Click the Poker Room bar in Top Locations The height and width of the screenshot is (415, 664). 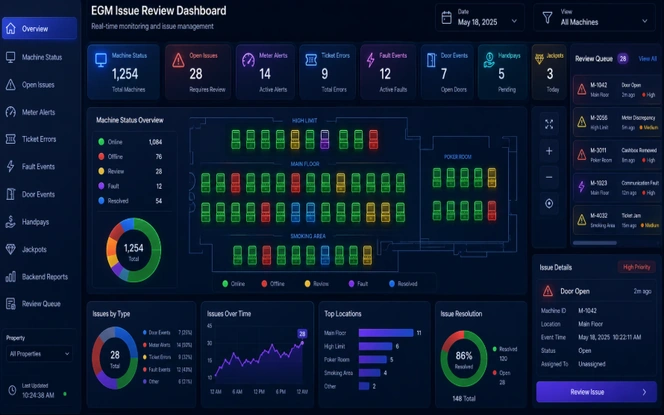(x=373, y=360)
